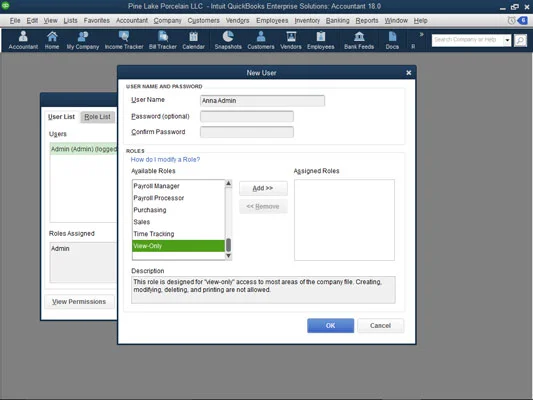Click the QuickBooks logo icon in title bar
The width and height of the screenshot is (533, 400).
pyautogui.click(x=5, y=5)
